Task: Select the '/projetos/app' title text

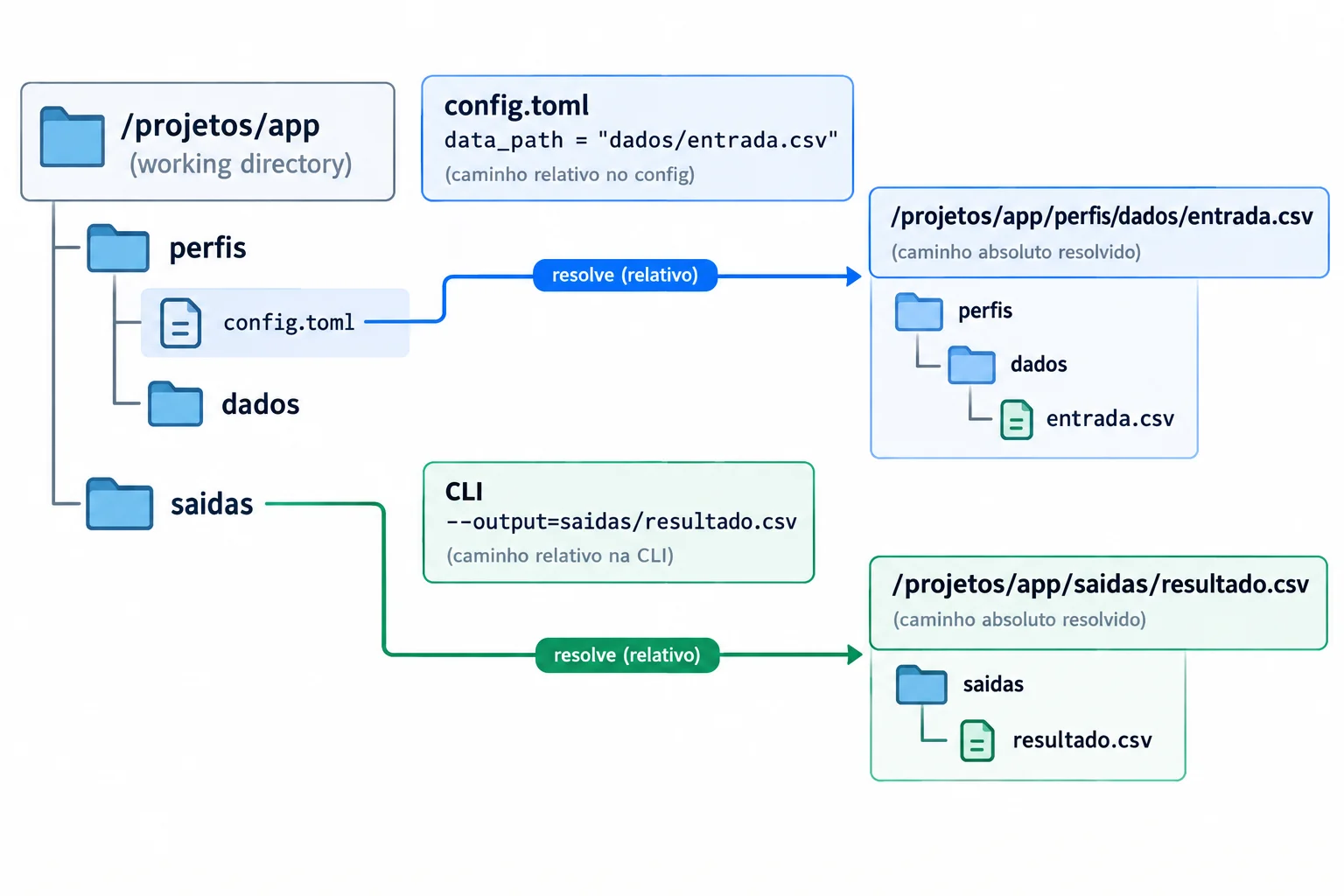Action: pos(220,125)
